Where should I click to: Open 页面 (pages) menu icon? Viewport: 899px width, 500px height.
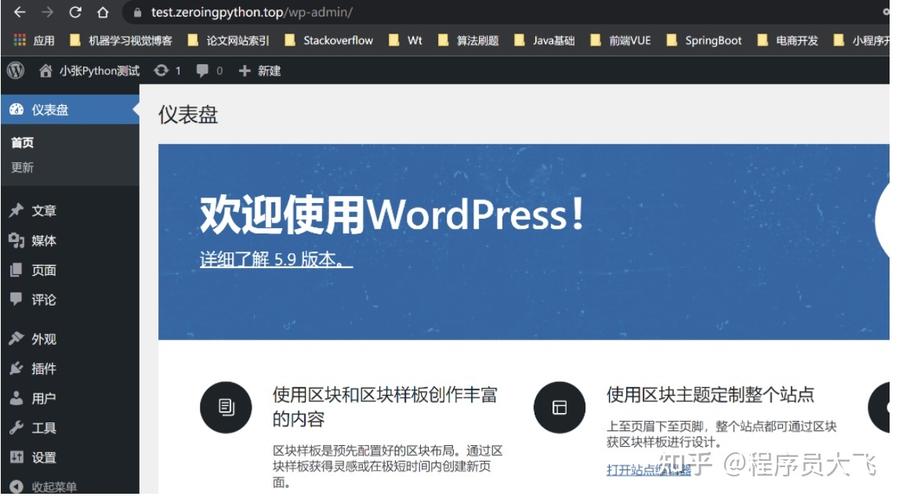(16, 269)
